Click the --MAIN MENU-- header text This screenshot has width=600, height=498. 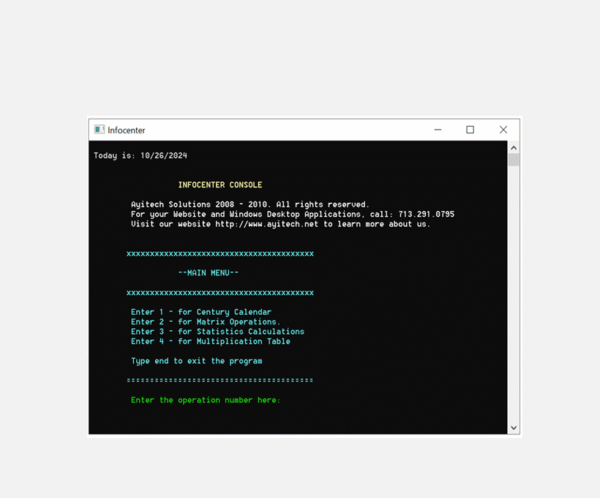(208, 272)
